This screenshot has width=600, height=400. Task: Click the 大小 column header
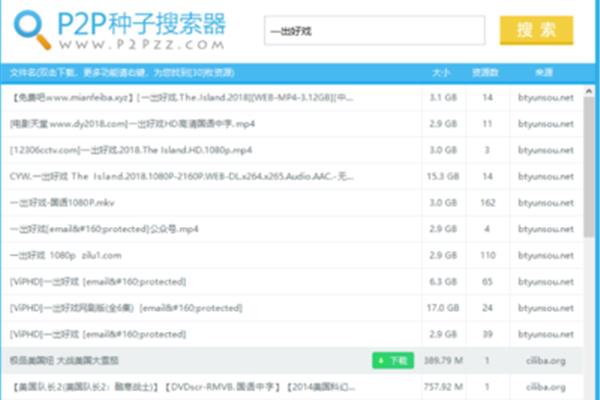(441, 73)
